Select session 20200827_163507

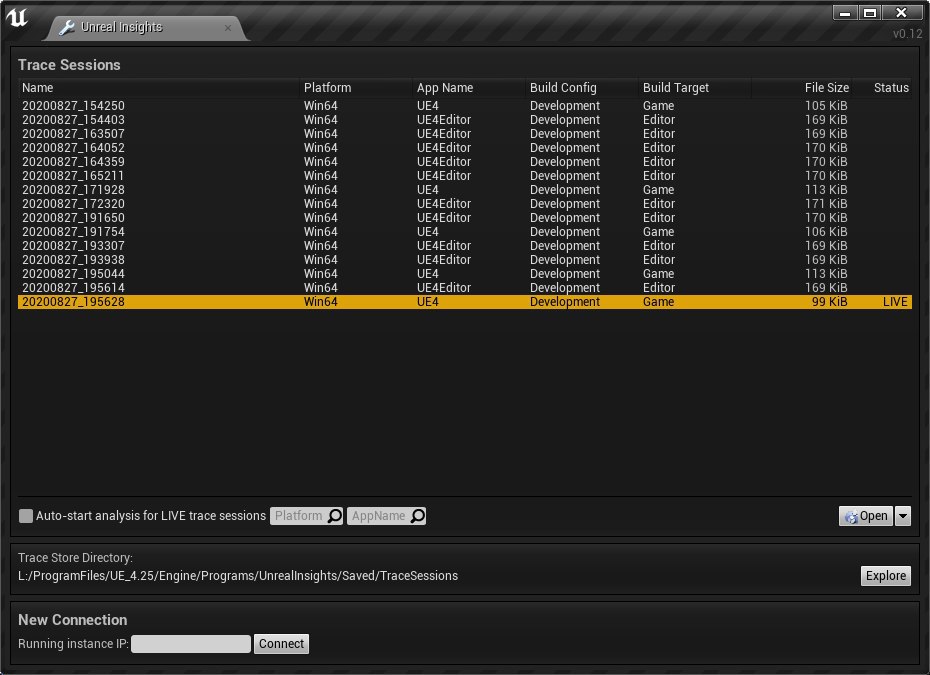tap(465, 133)
